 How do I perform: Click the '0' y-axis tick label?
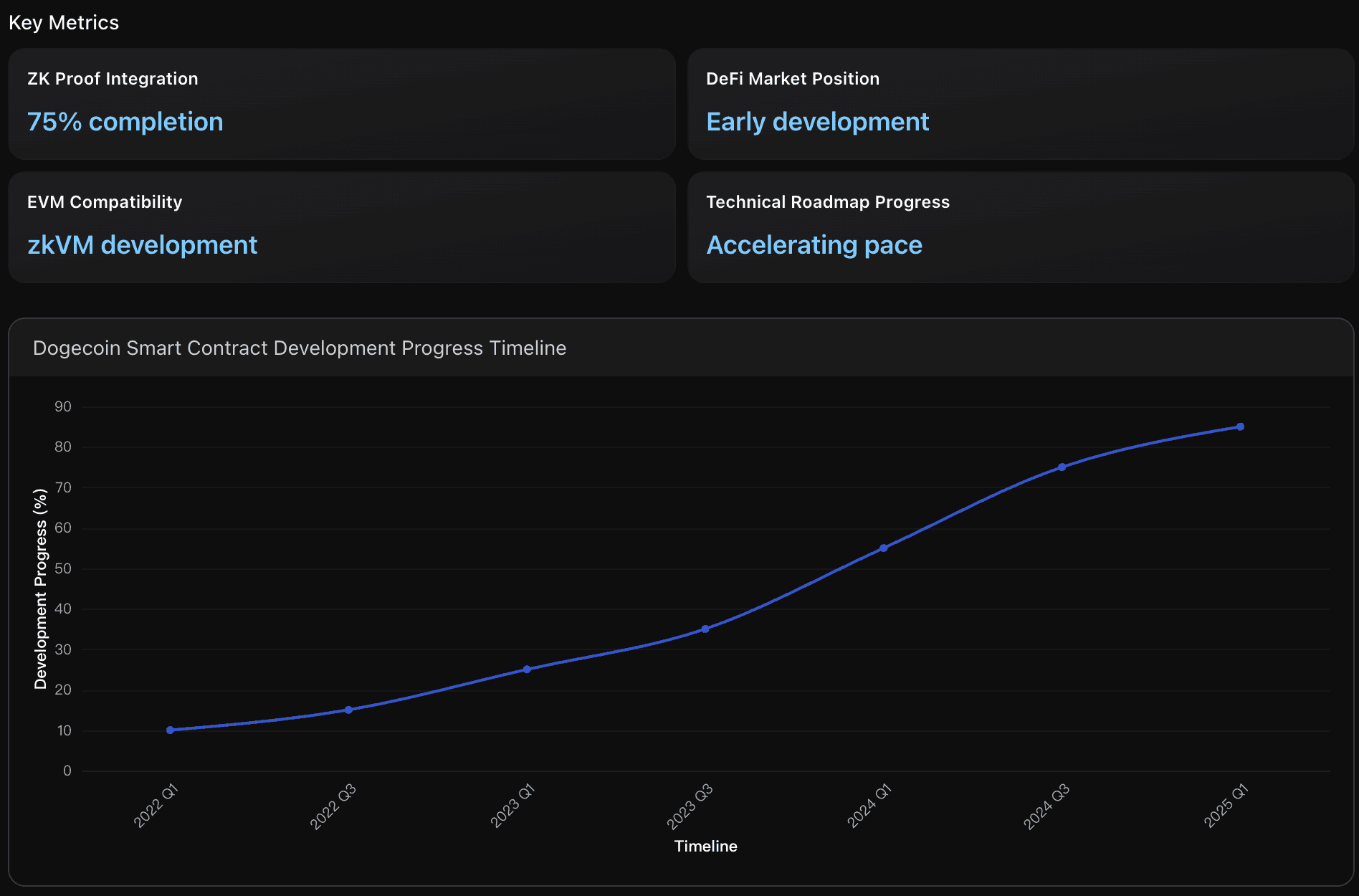[67, 771]
